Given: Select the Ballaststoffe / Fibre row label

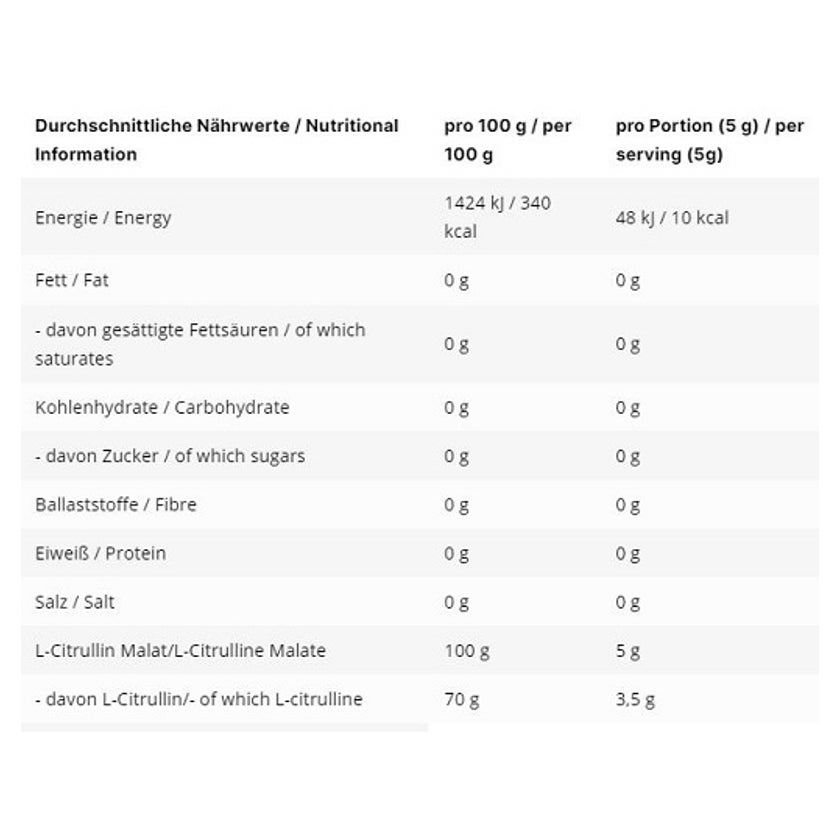Looking at the screenshot, I should (116, 505).
